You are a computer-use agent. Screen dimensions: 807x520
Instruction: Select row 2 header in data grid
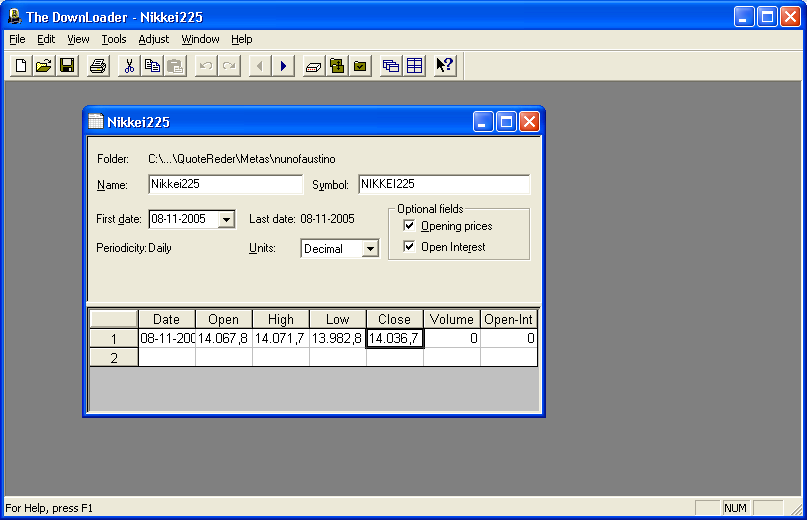(x=114, y=358)
